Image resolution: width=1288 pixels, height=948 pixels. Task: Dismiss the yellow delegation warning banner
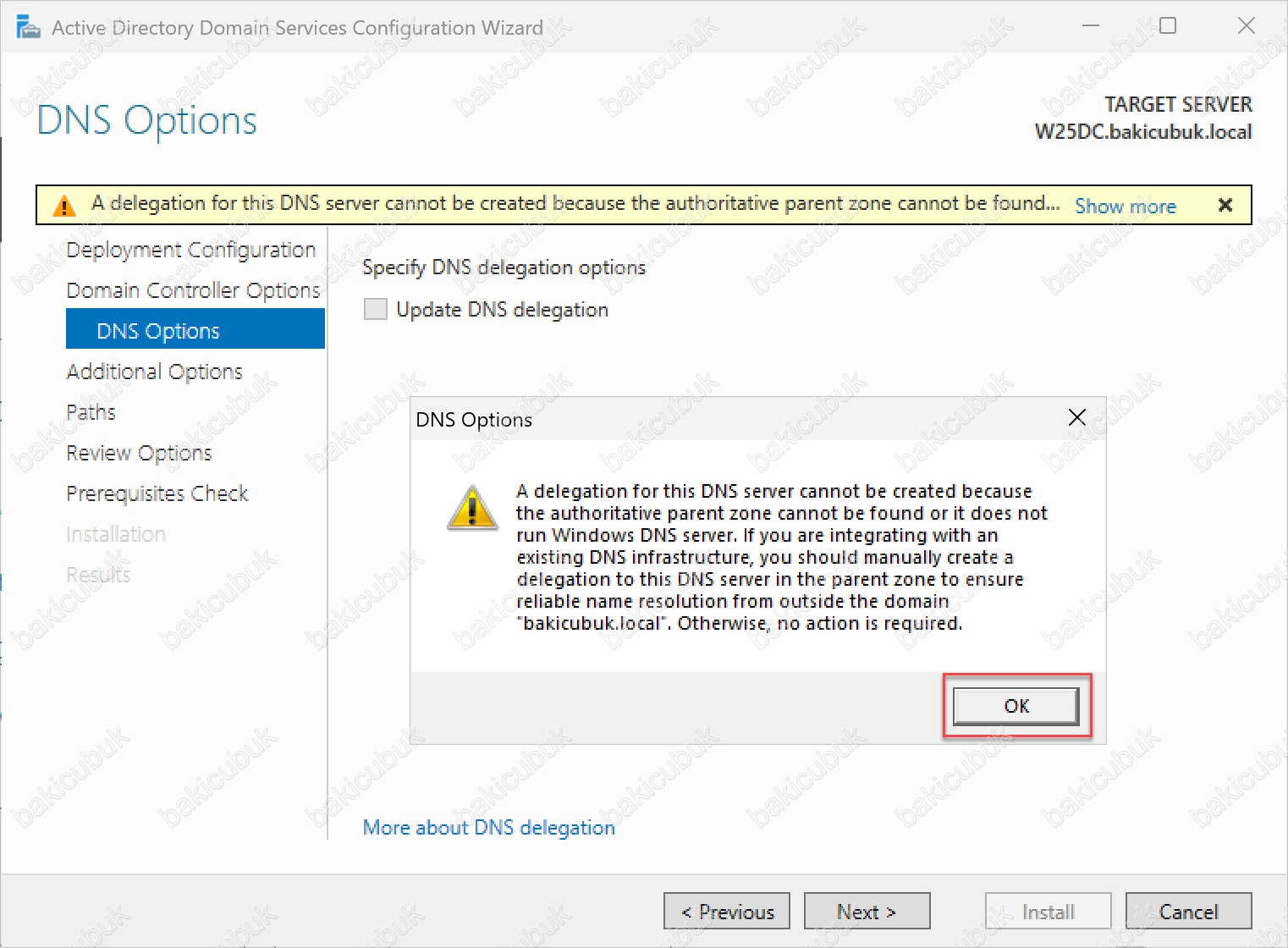(1225, 205)
